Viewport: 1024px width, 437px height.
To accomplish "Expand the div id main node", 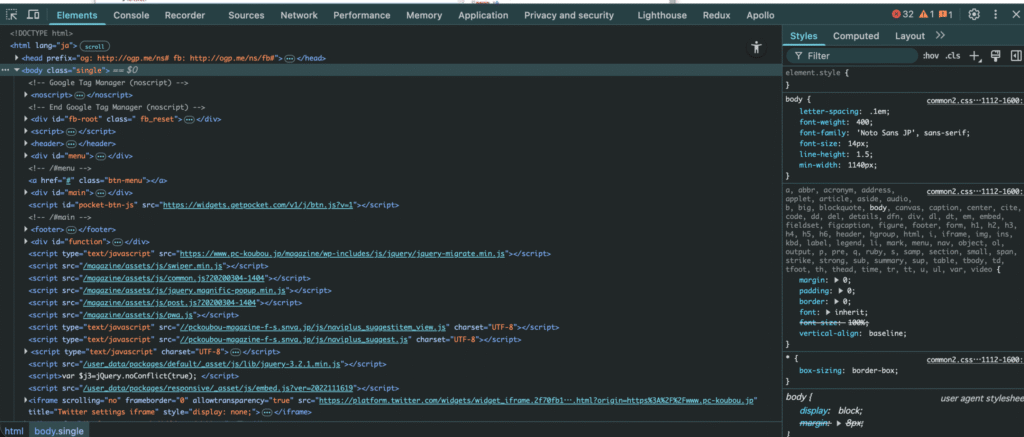I will click(26, 193).
